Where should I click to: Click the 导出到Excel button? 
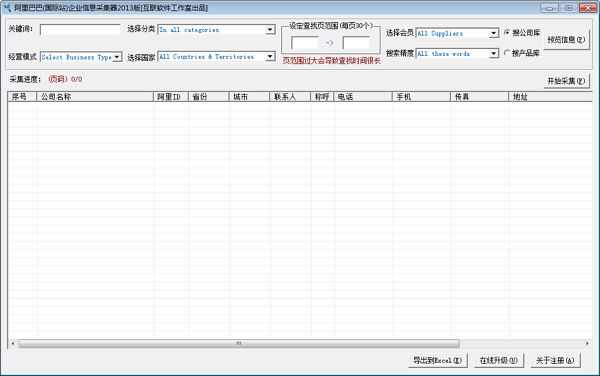tap(438, 360)
